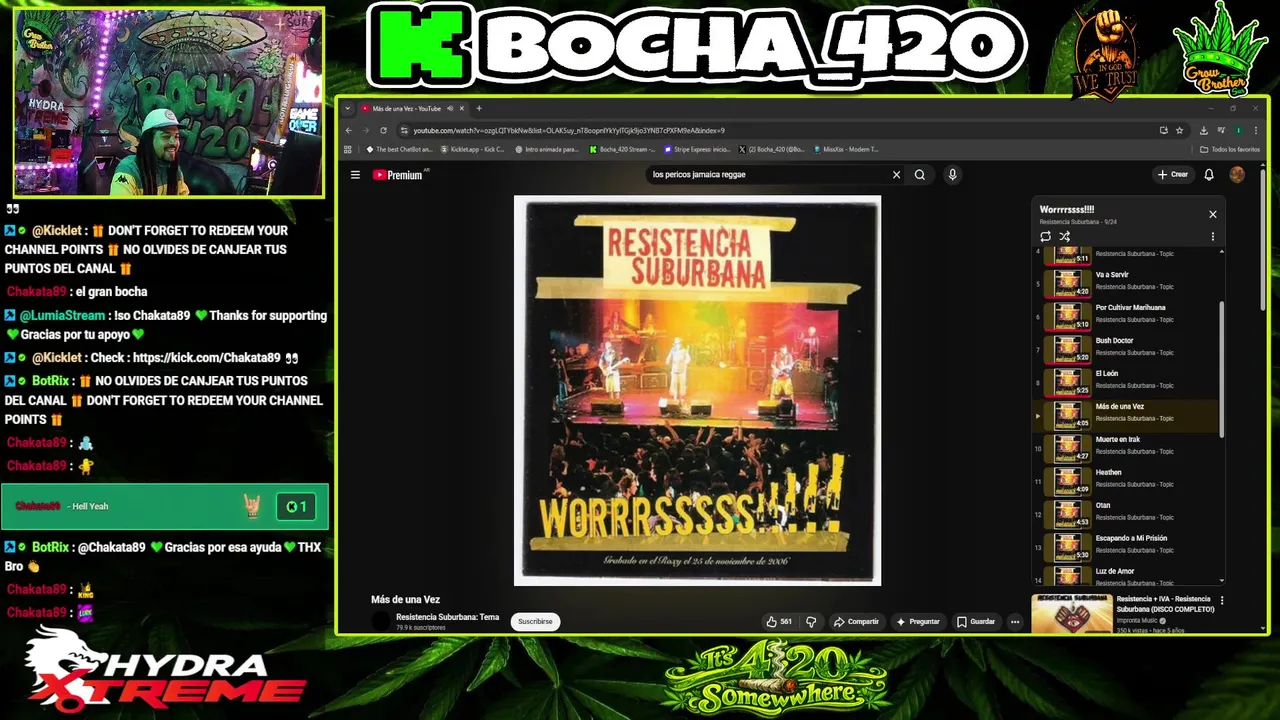Open a new browser tab
This screenshot has width=1280, height=720.
[x=479, y=108]
